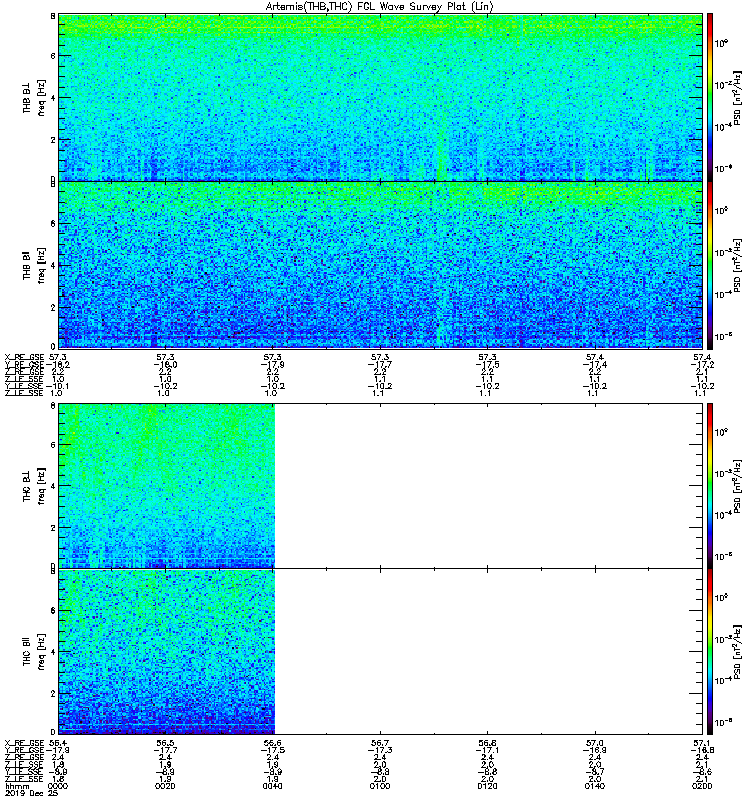Click the 'THC B∥ freq [Hz]' axis label

coord(34,652)
